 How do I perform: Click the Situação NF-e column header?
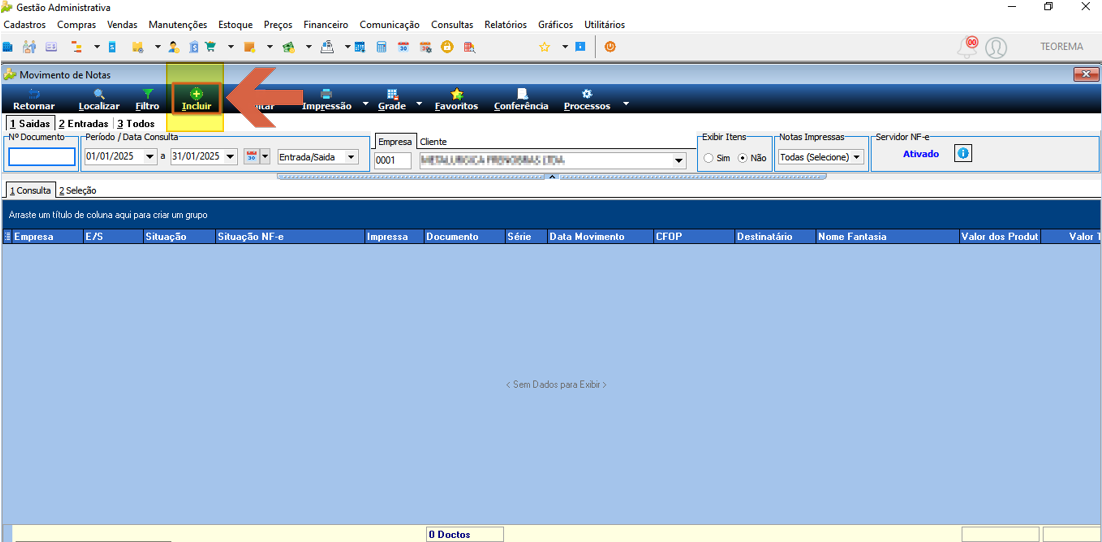point(290,237)
